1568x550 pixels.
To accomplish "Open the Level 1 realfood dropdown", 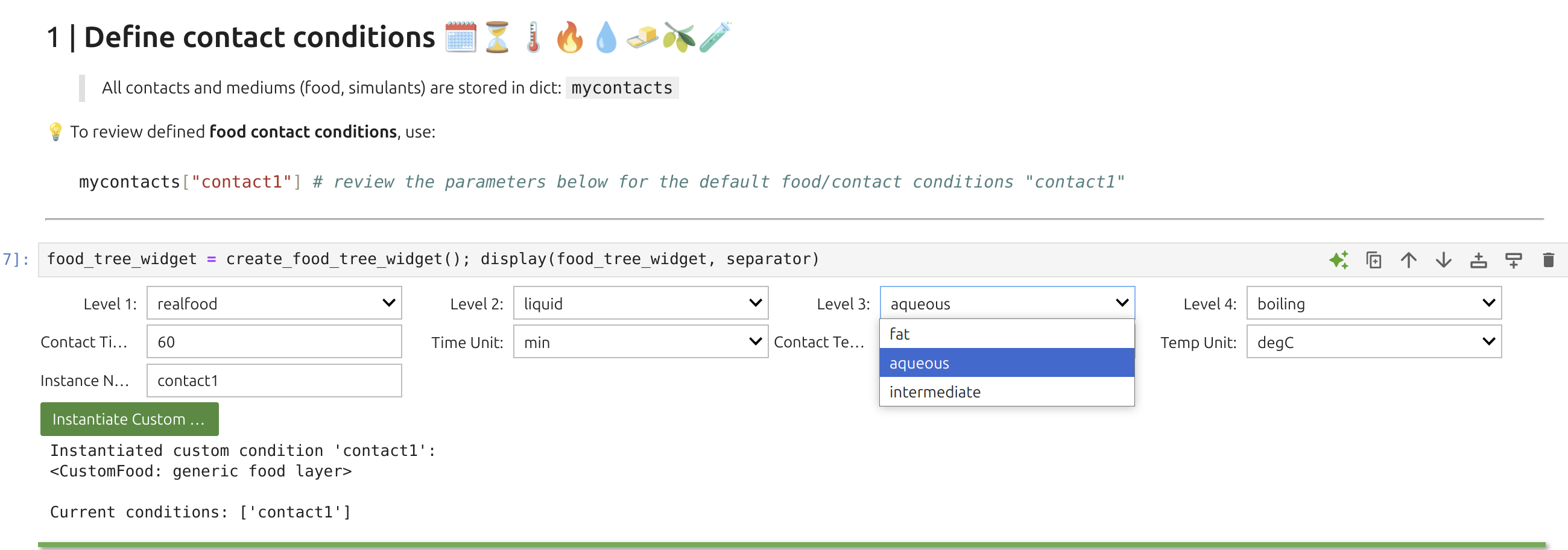I will point(274,303).
